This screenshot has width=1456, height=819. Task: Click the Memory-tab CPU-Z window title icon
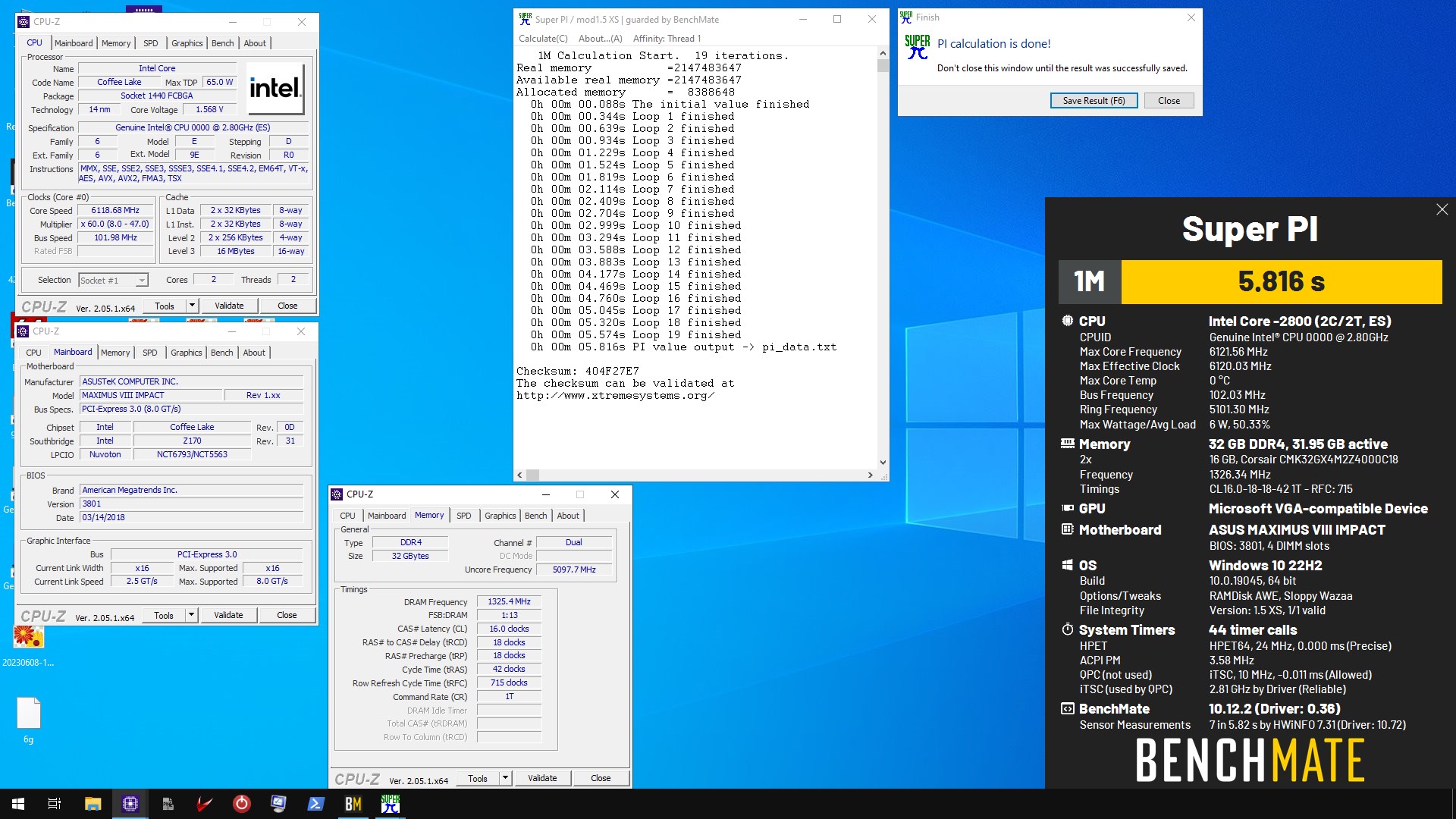pyautogui.click(x=337, y=494)
